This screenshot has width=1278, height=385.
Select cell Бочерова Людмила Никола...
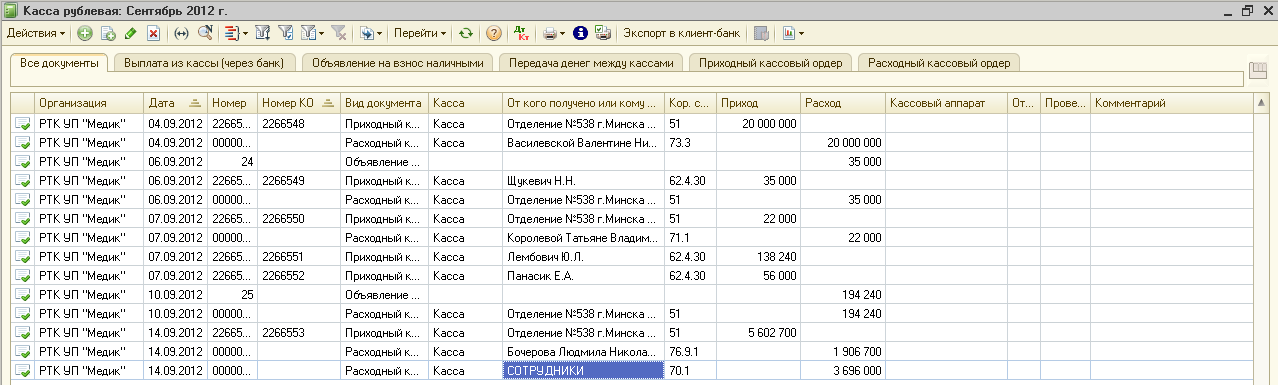(x=584, y=352)
